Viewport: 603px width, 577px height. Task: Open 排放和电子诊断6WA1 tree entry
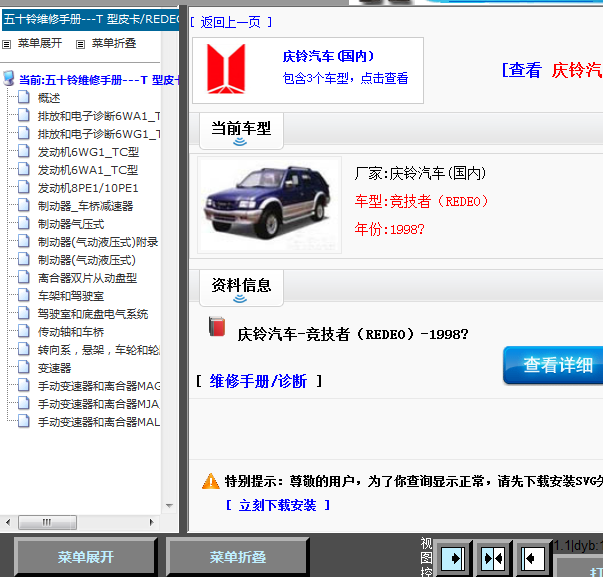(x=99, y=116)
